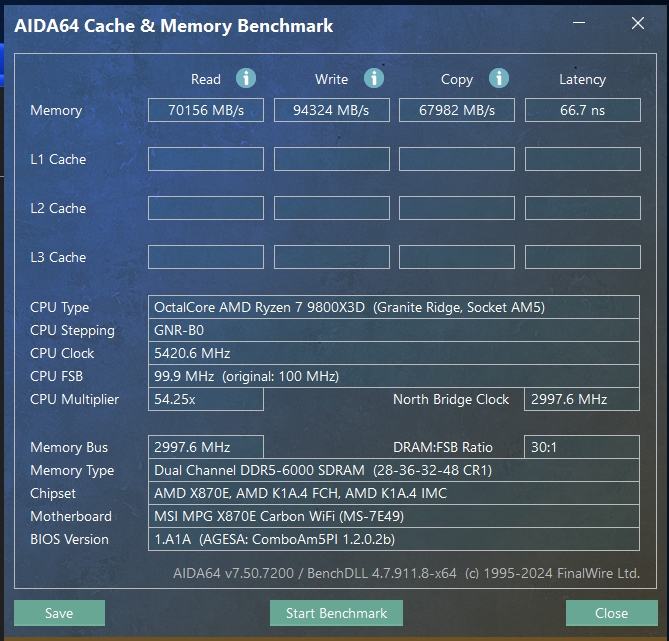Click the L3 Cache row label
The width and height of the screenshot is (669, 641).
point(58,257)
